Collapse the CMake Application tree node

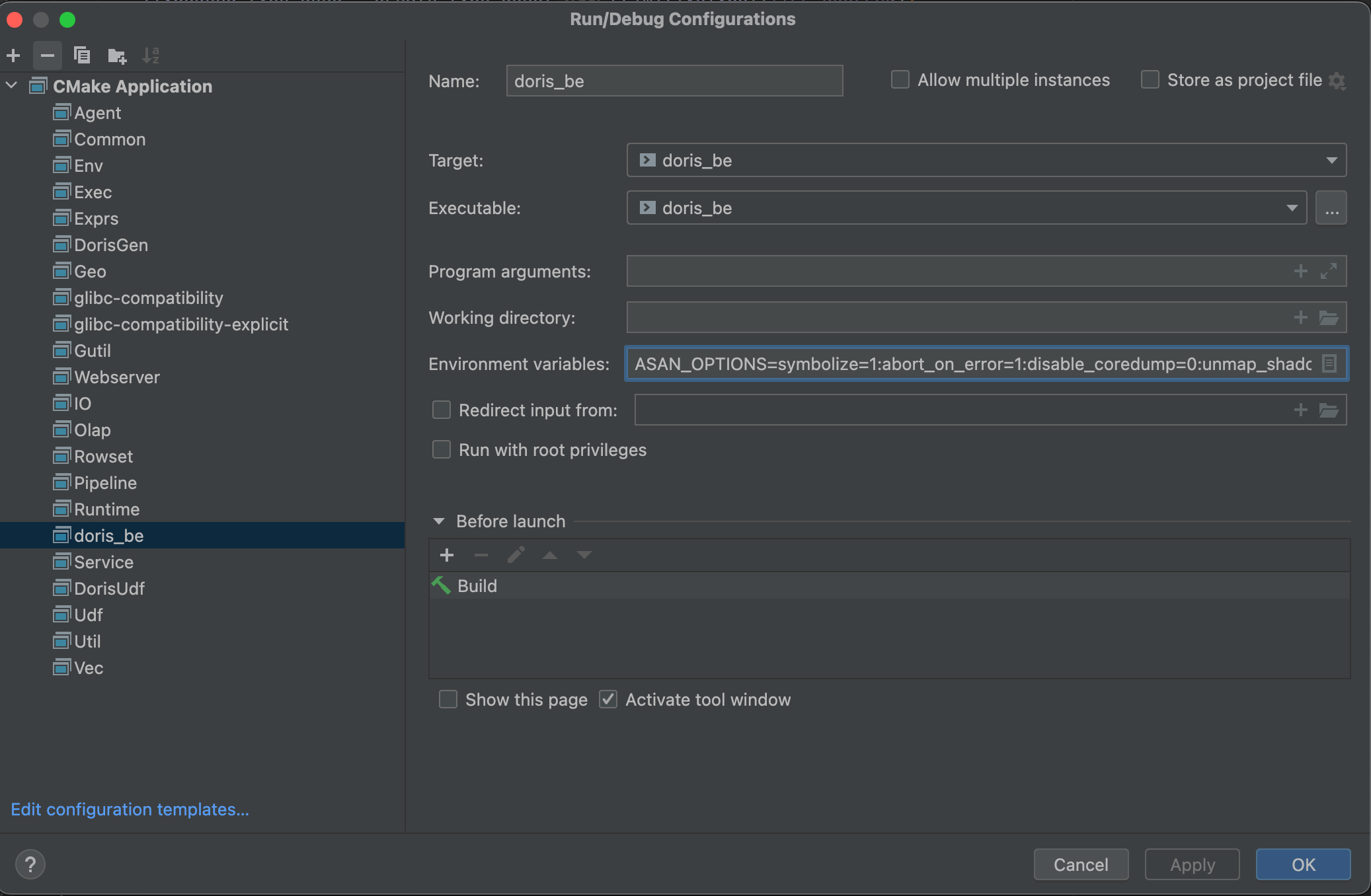[11, 86]
